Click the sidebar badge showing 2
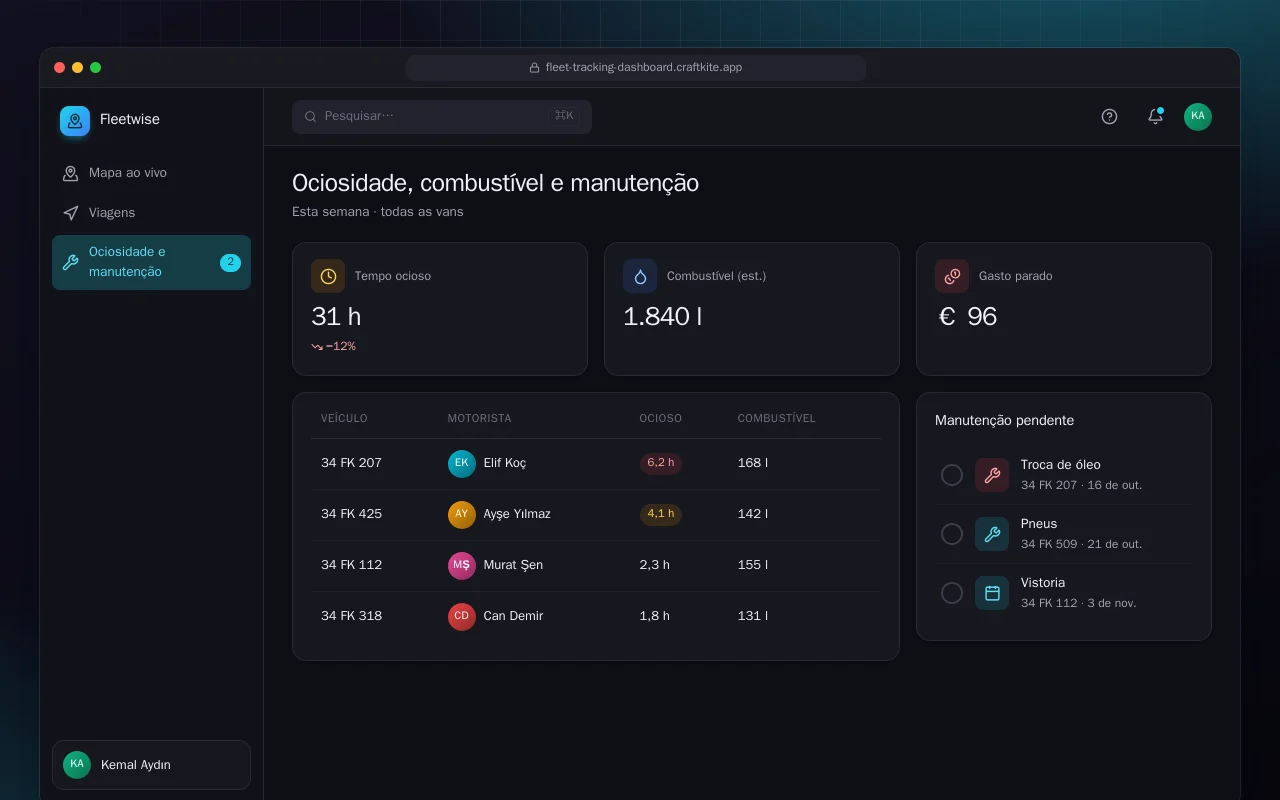The image size is (1280, 800). click(x=230, y=263)
